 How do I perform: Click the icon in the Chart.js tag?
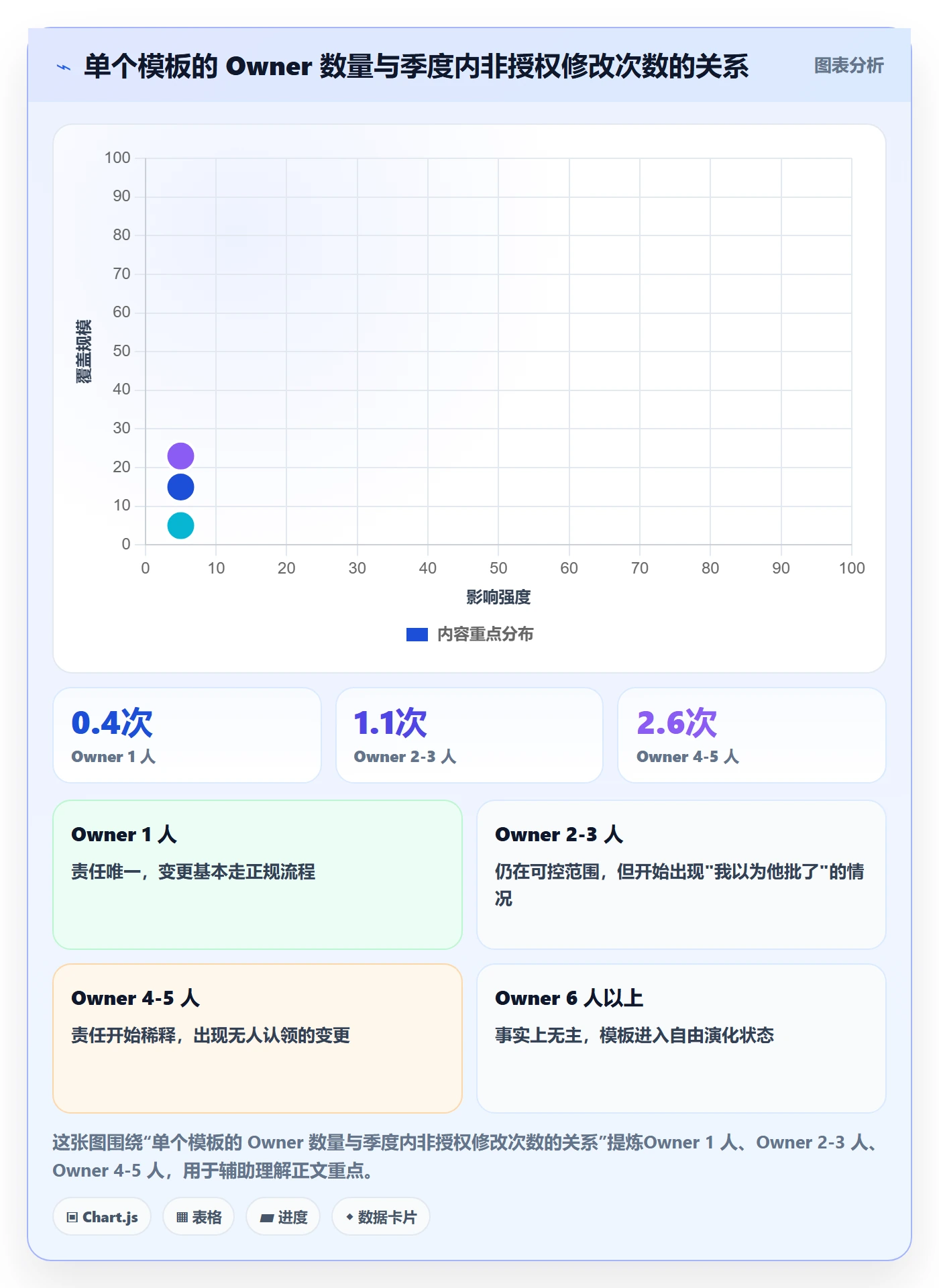point(72,1218)
